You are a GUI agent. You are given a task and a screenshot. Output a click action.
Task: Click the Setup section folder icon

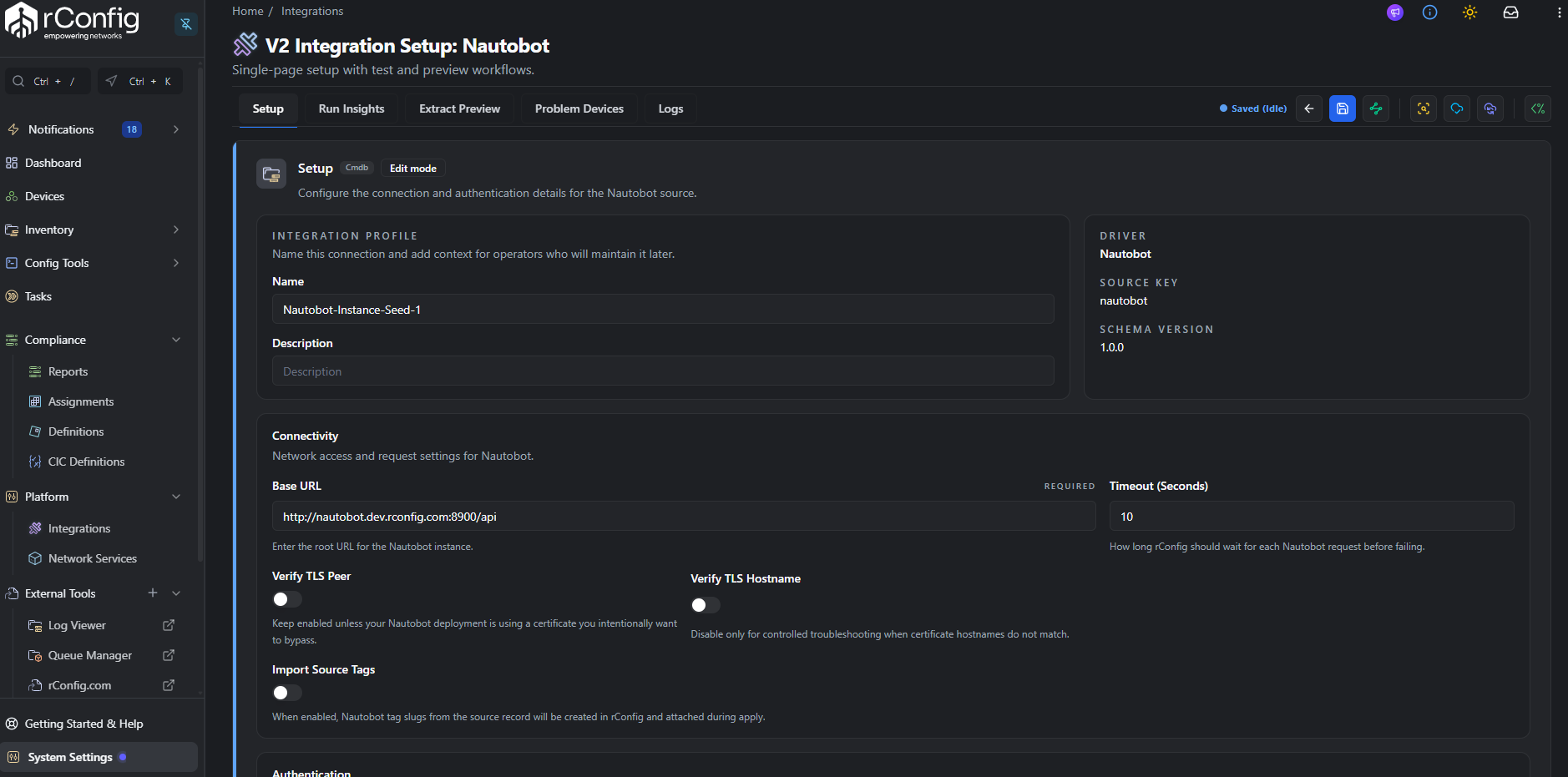tap(271, 174)
